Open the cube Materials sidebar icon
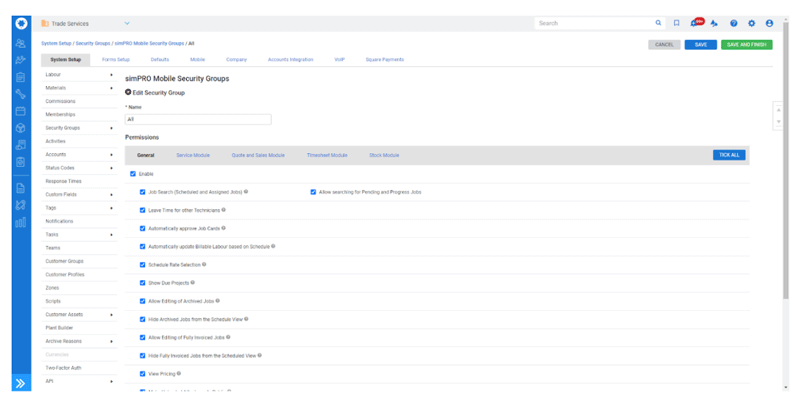The height and width of the screenshot is (400, 800). click(21, 128)
